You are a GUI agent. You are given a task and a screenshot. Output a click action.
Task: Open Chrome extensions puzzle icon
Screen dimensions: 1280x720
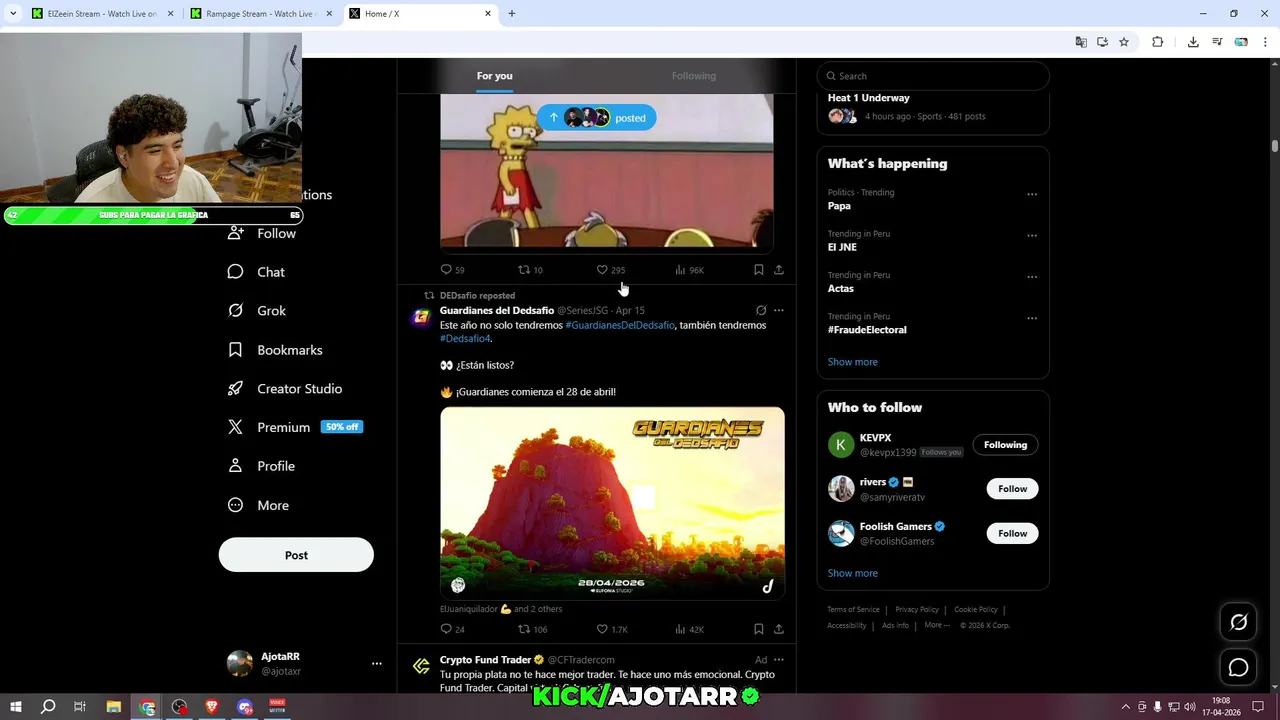tap(1157, 42)
